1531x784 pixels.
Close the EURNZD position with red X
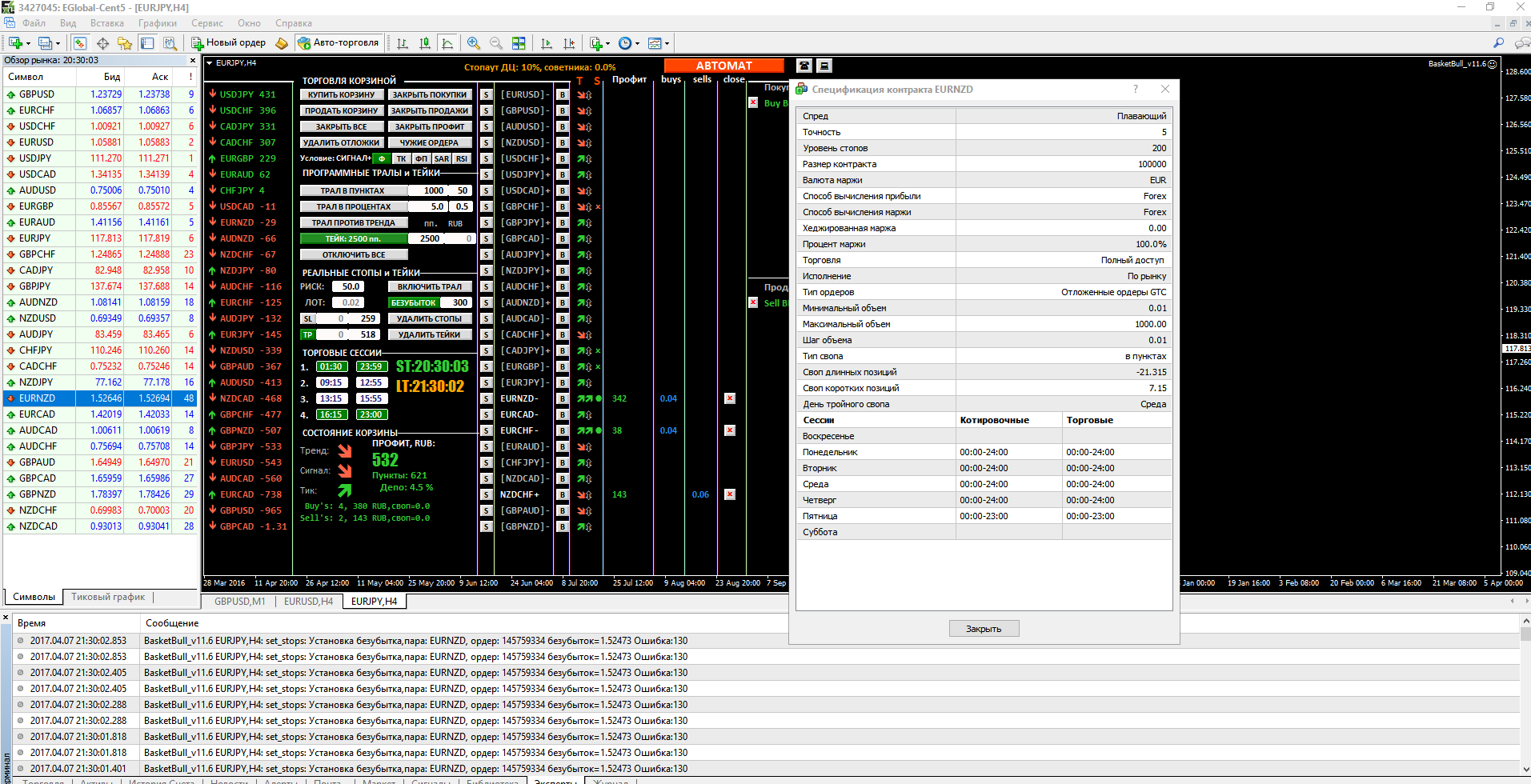pyautogui.click(x=730, y=398)
